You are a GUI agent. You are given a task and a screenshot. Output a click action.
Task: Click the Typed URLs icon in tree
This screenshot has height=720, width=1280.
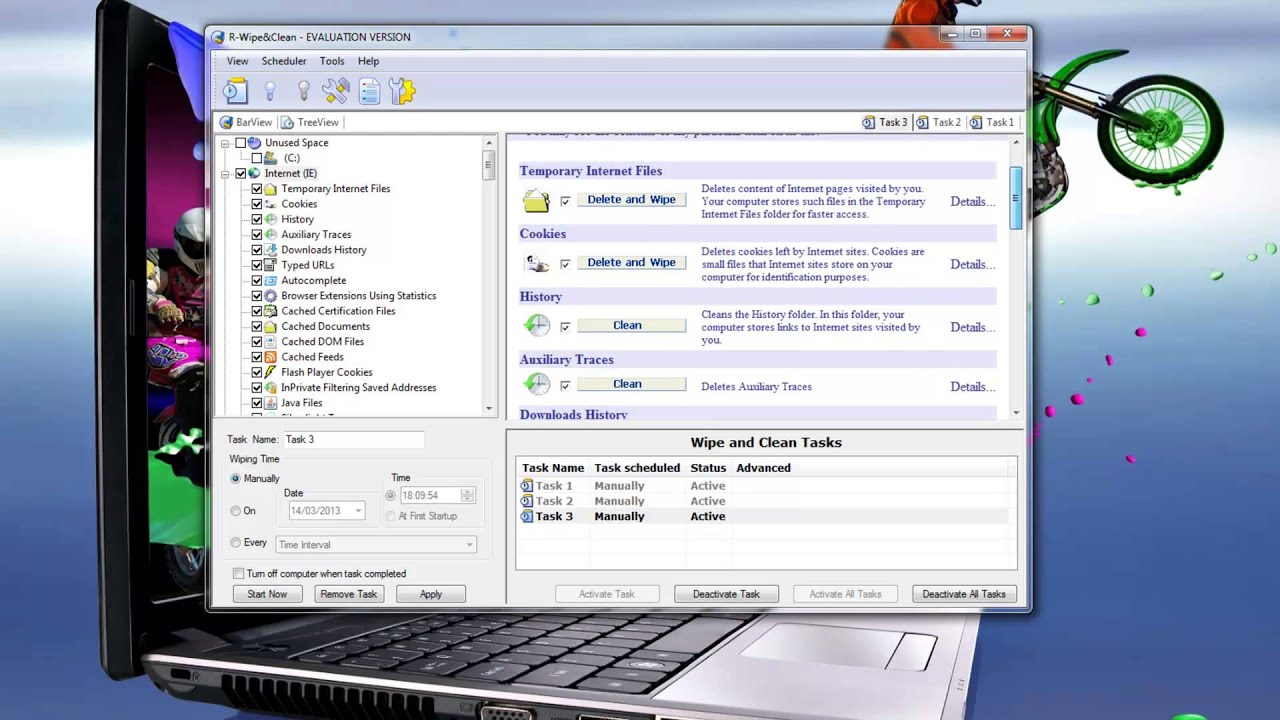271,265
